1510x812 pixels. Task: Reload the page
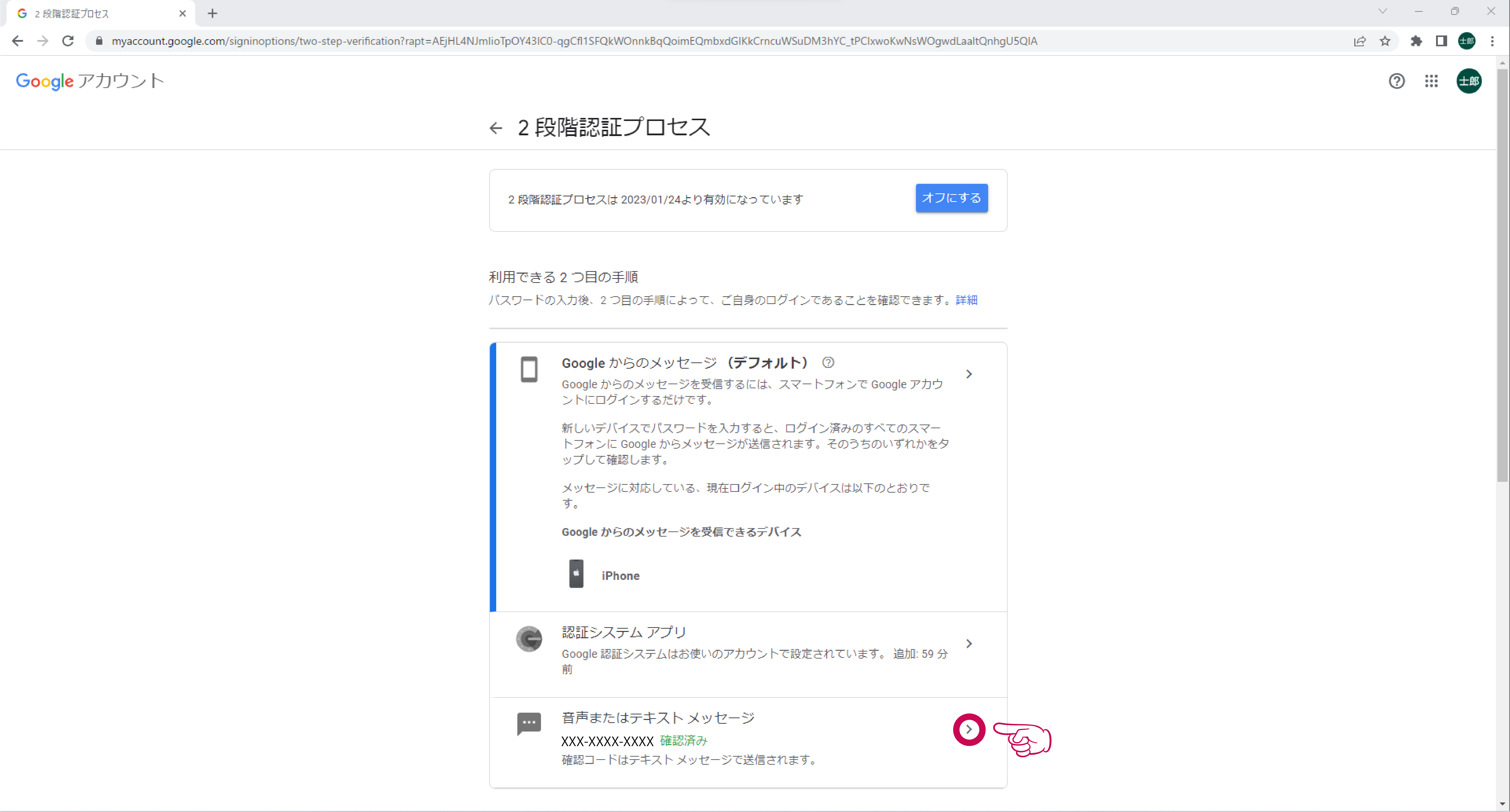tap(68, 41)
